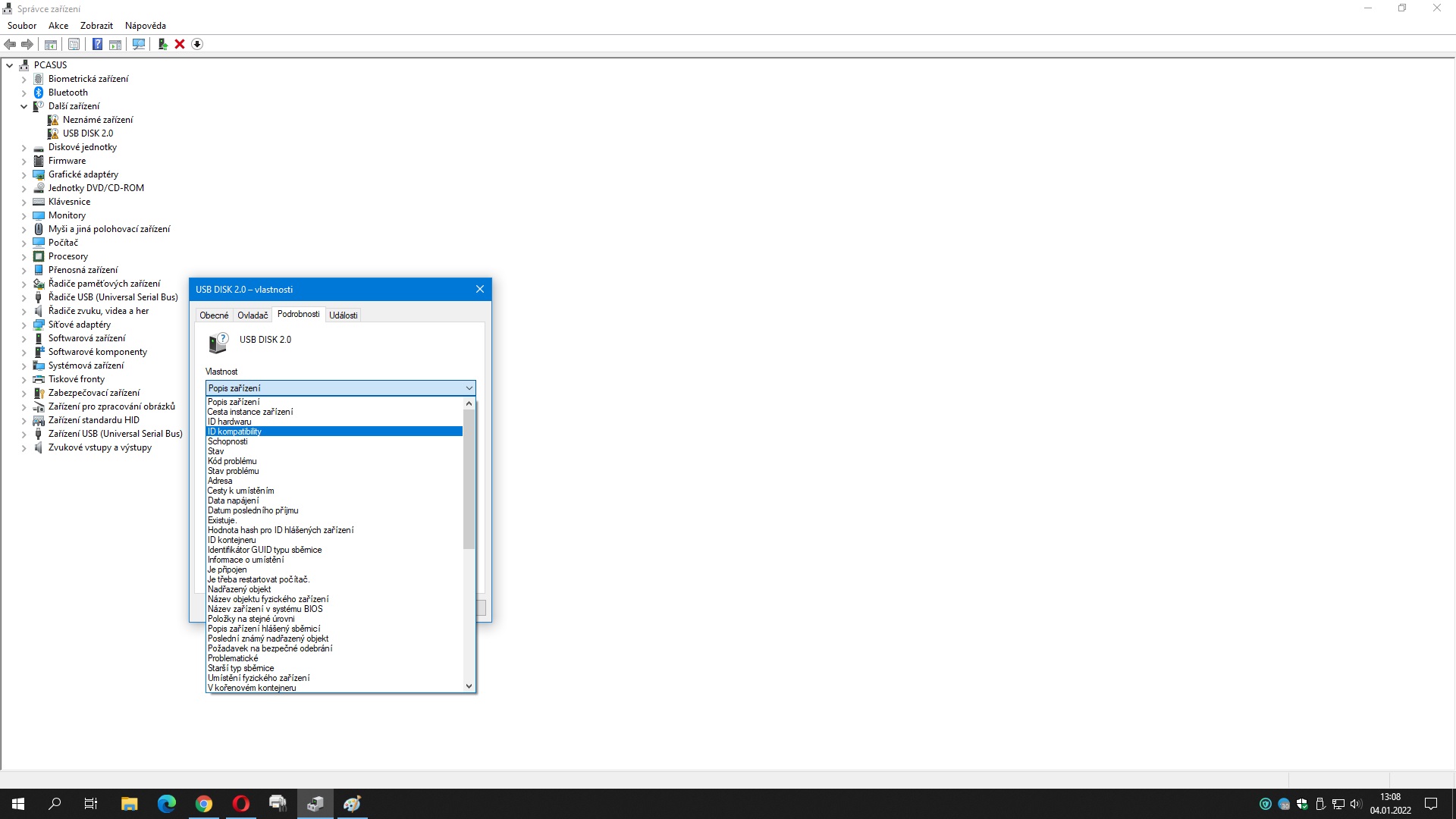This screenshot has width=1456, height=819.
Task: Switch to the Události tab
Action: pos(343,315)
